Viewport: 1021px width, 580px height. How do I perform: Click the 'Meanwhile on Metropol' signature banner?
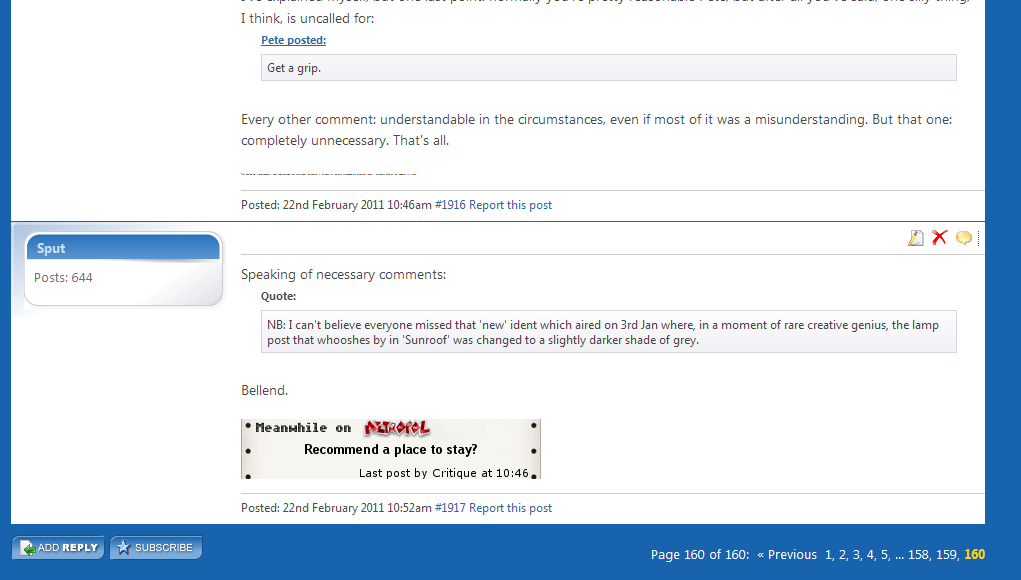click(391, 449)
